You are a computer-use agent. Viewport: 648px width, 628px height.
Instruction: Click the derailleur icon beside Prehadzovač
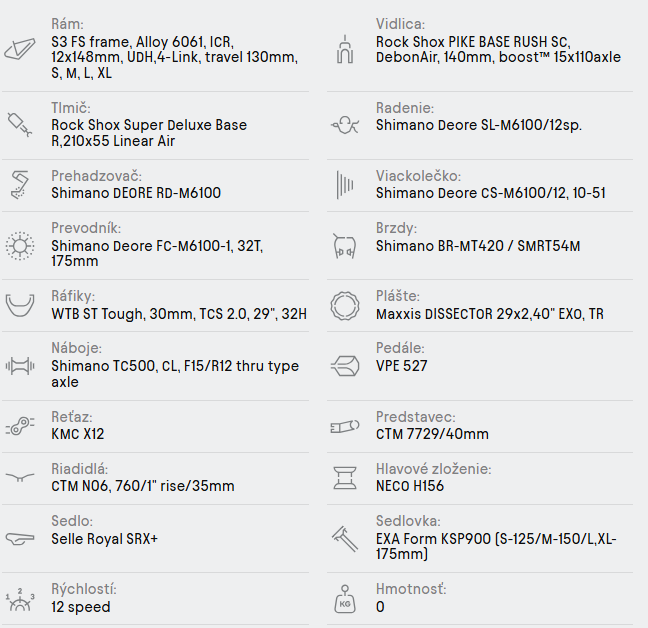[x=20, y=184]
